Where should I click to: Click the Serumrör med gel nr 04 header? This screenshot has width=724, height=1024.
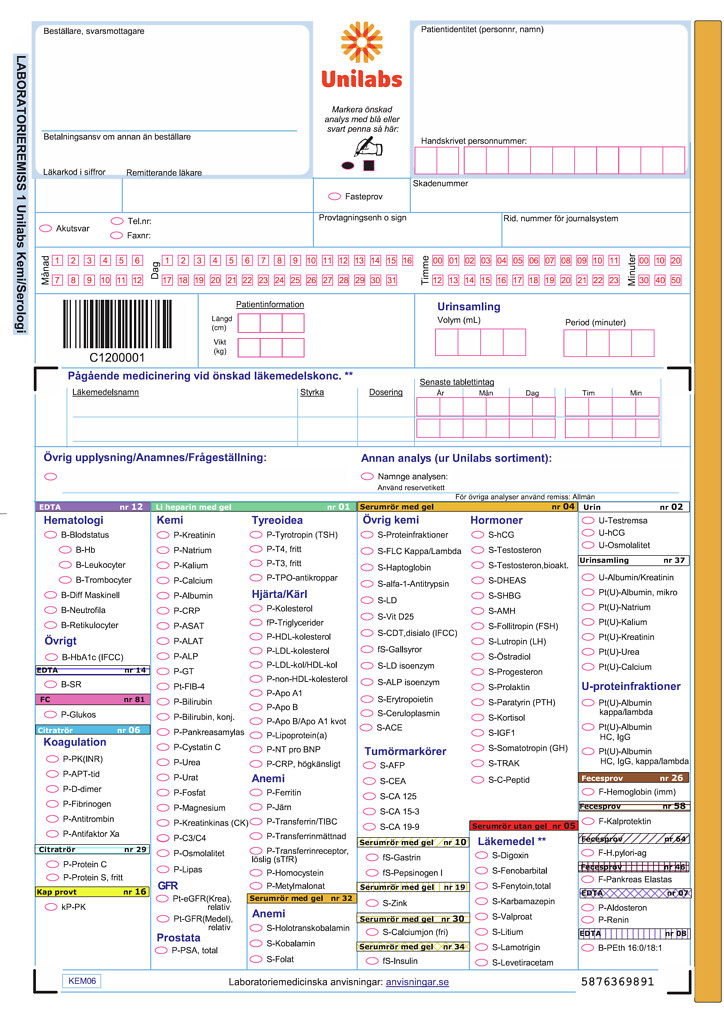point(467,507)
